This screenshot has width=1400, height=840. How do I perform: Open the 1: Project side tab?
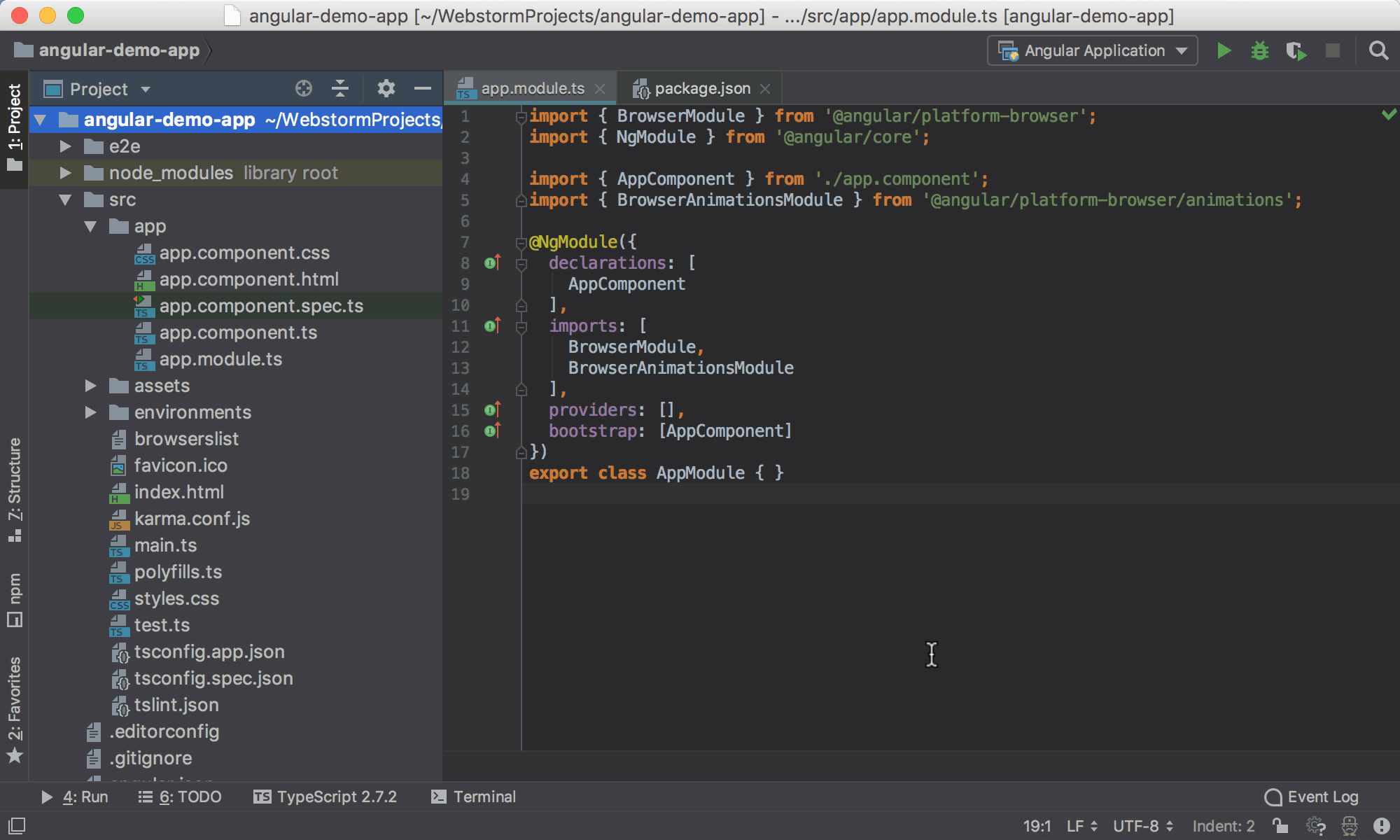[x=14, y=129]
